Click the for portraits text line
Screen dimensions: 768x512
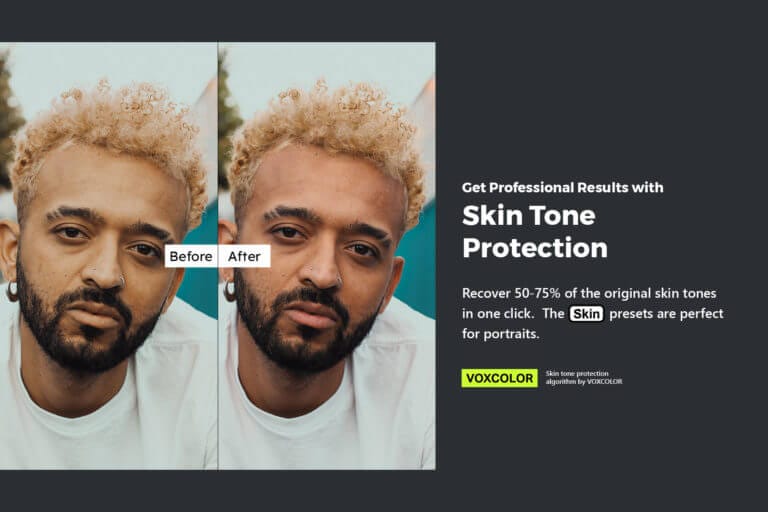(501, 334)
